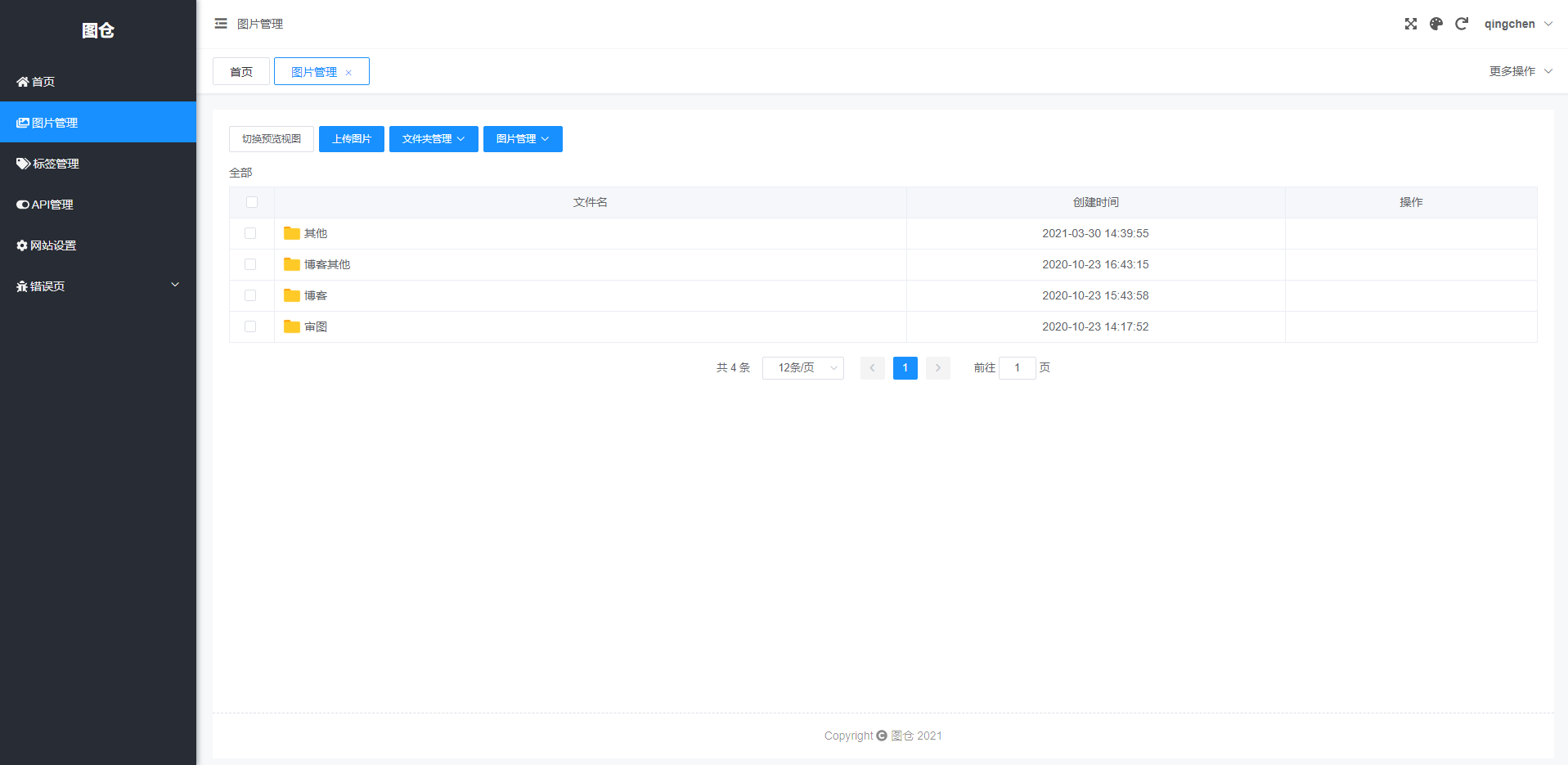Viewport: 1568px width, 765px height.
Task: Open the 博客 folder name
Action: 316,295
